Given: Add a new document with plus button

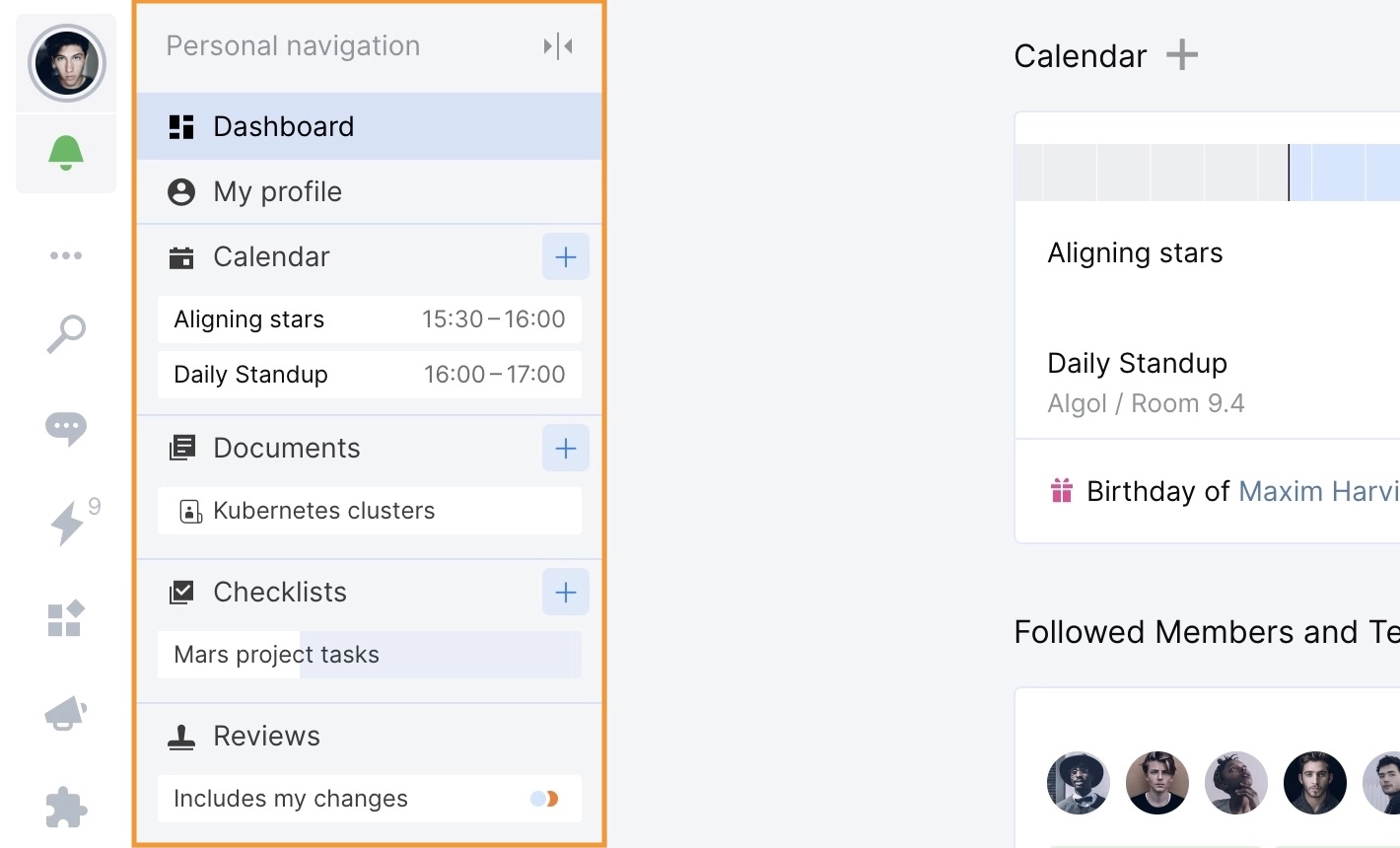Looking at the screenshot, I should click(x=566, y=449).
